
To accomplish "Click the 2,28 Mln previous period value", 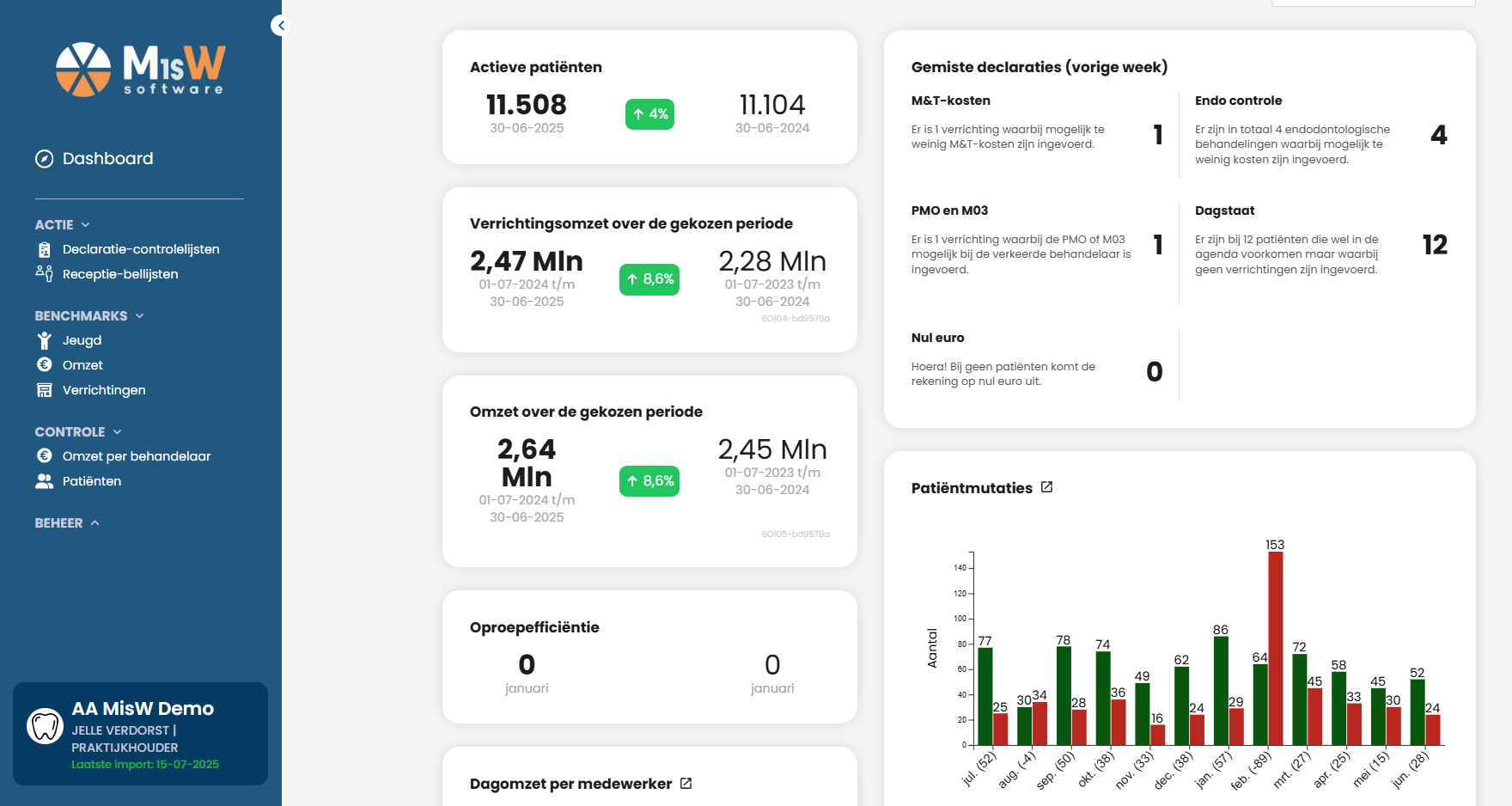I will click(772, 261).
